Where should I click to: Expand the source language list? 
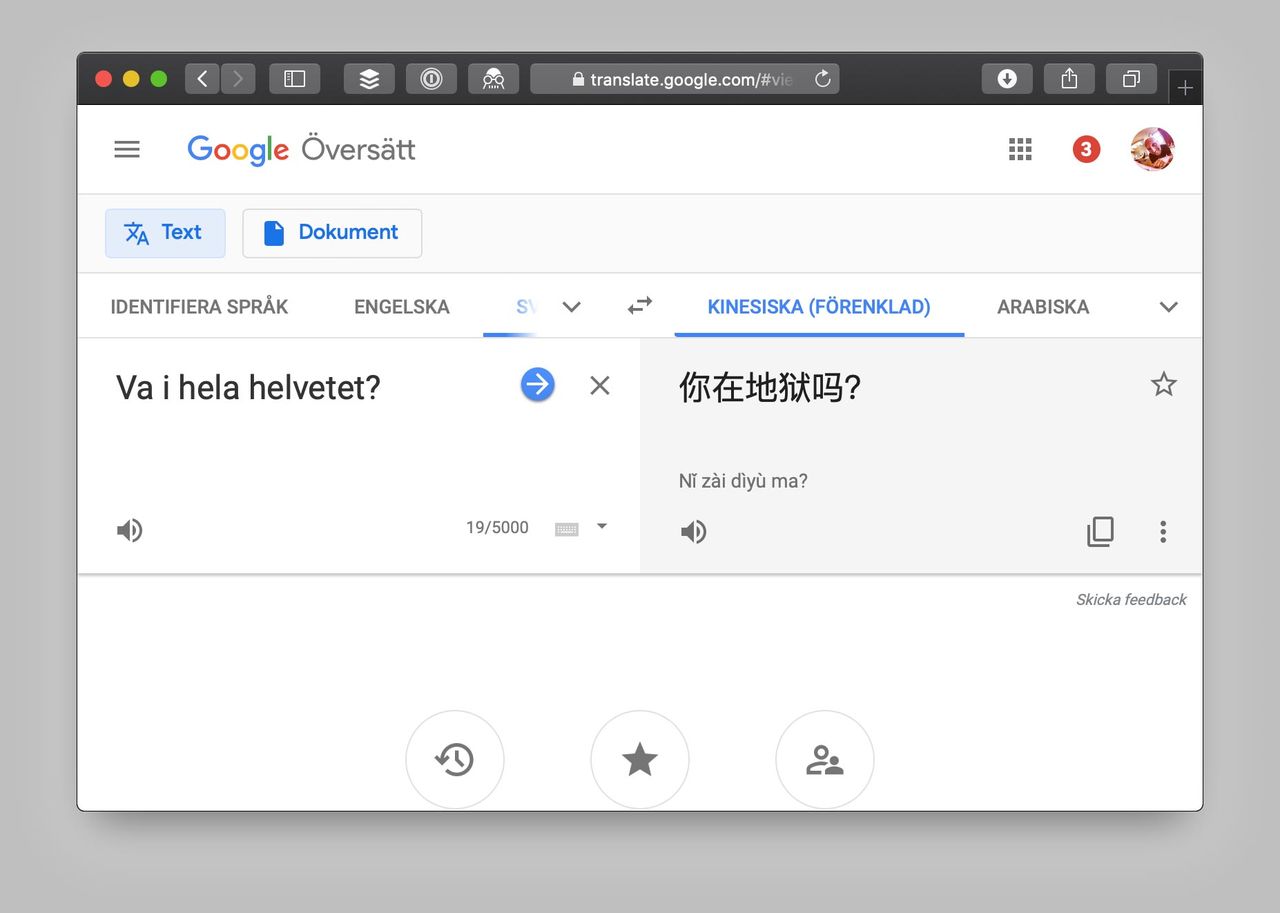pos(572,307)
